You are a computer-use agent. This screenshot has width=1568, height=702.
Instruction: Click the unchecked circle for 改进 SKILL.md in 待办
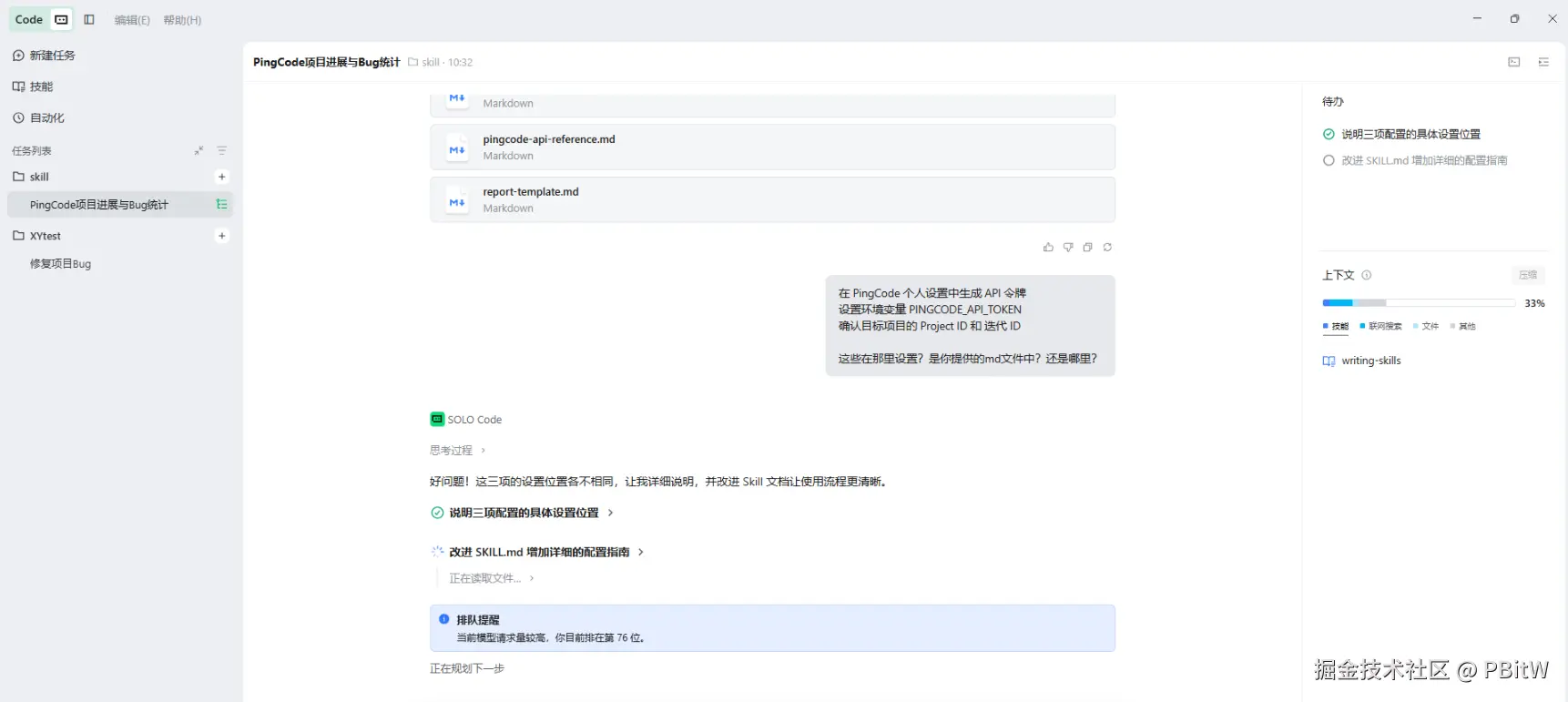[x=1329, y=160]
